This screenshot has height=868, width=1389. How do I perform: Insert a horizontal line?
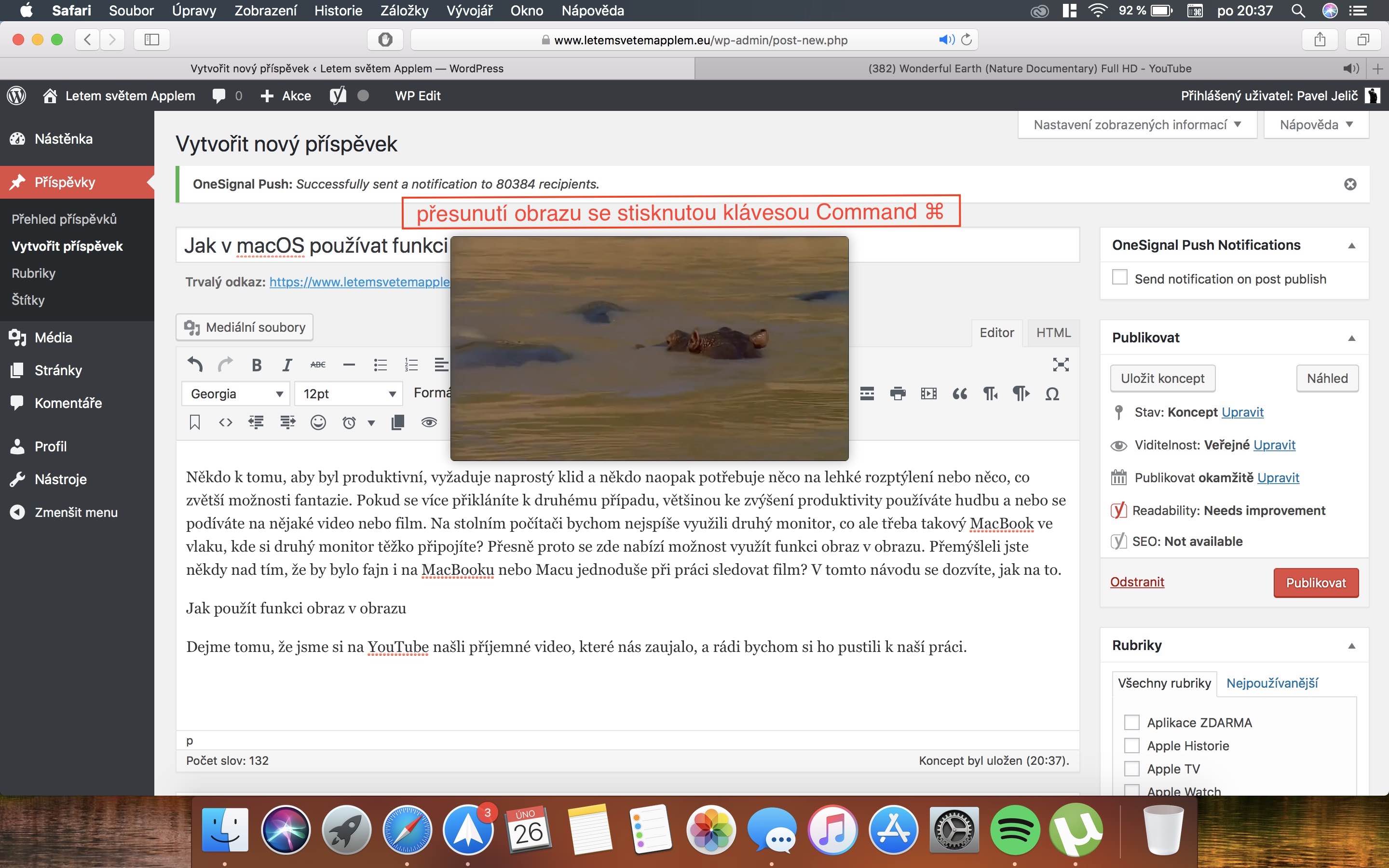349,365
